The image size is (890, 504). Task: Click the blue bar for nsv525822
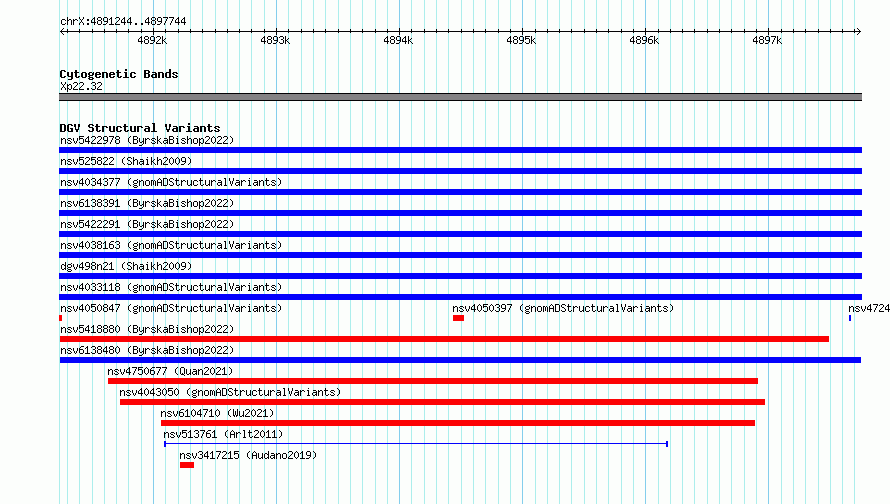coord(460,171)
